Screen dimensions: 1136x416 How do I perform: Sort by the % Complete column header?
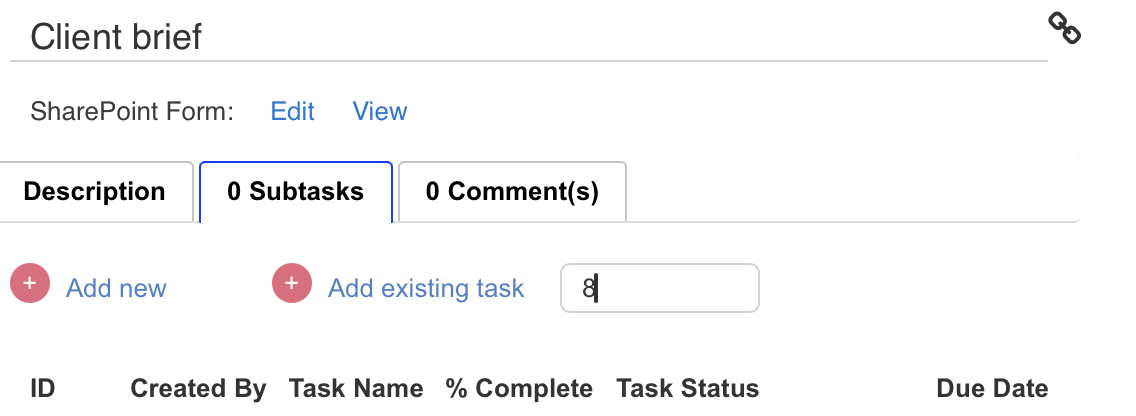coord(519,388)
